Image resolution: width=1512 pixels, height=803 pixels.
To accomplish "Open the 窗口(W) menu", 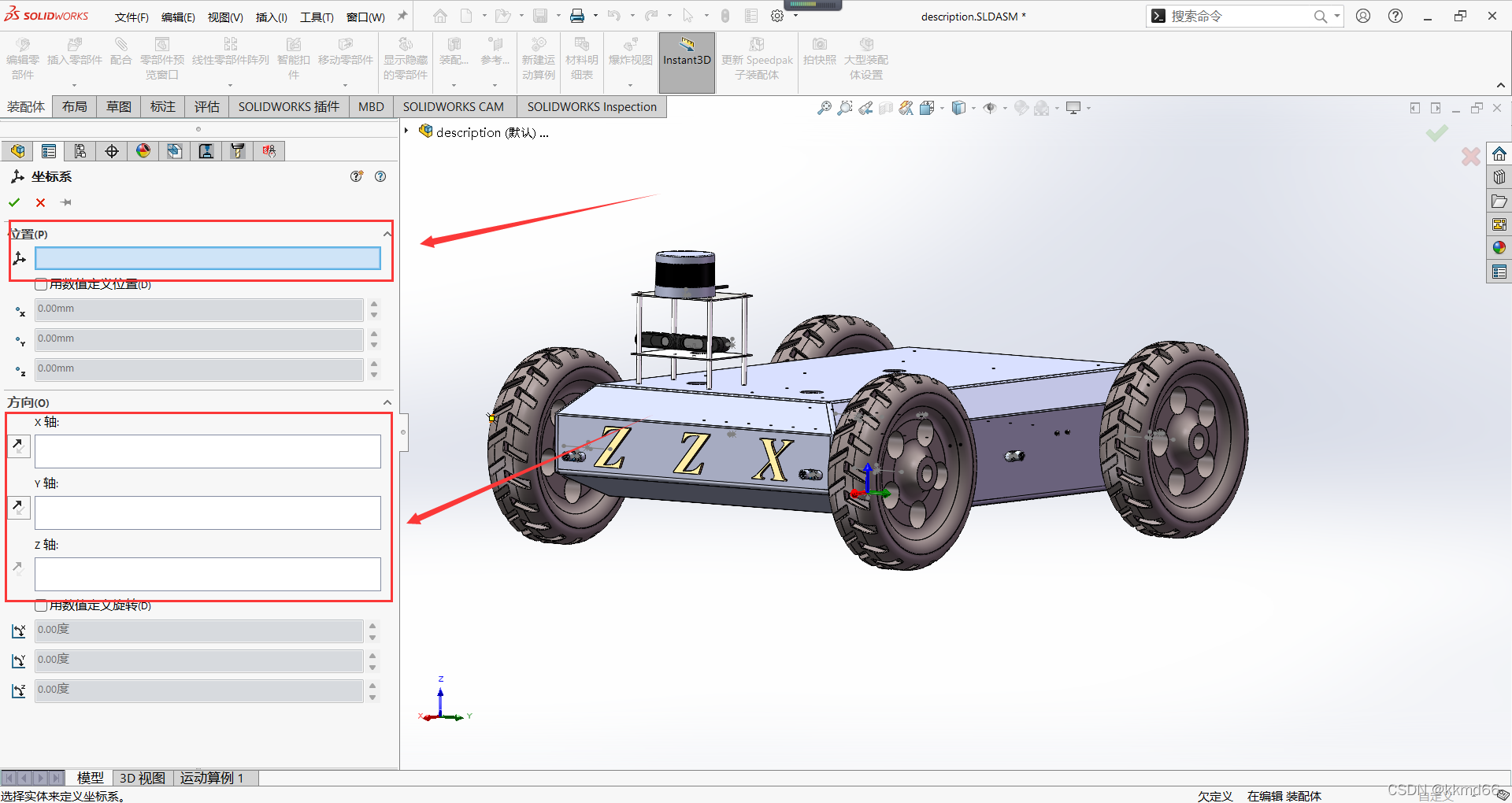I will (365, 17).
